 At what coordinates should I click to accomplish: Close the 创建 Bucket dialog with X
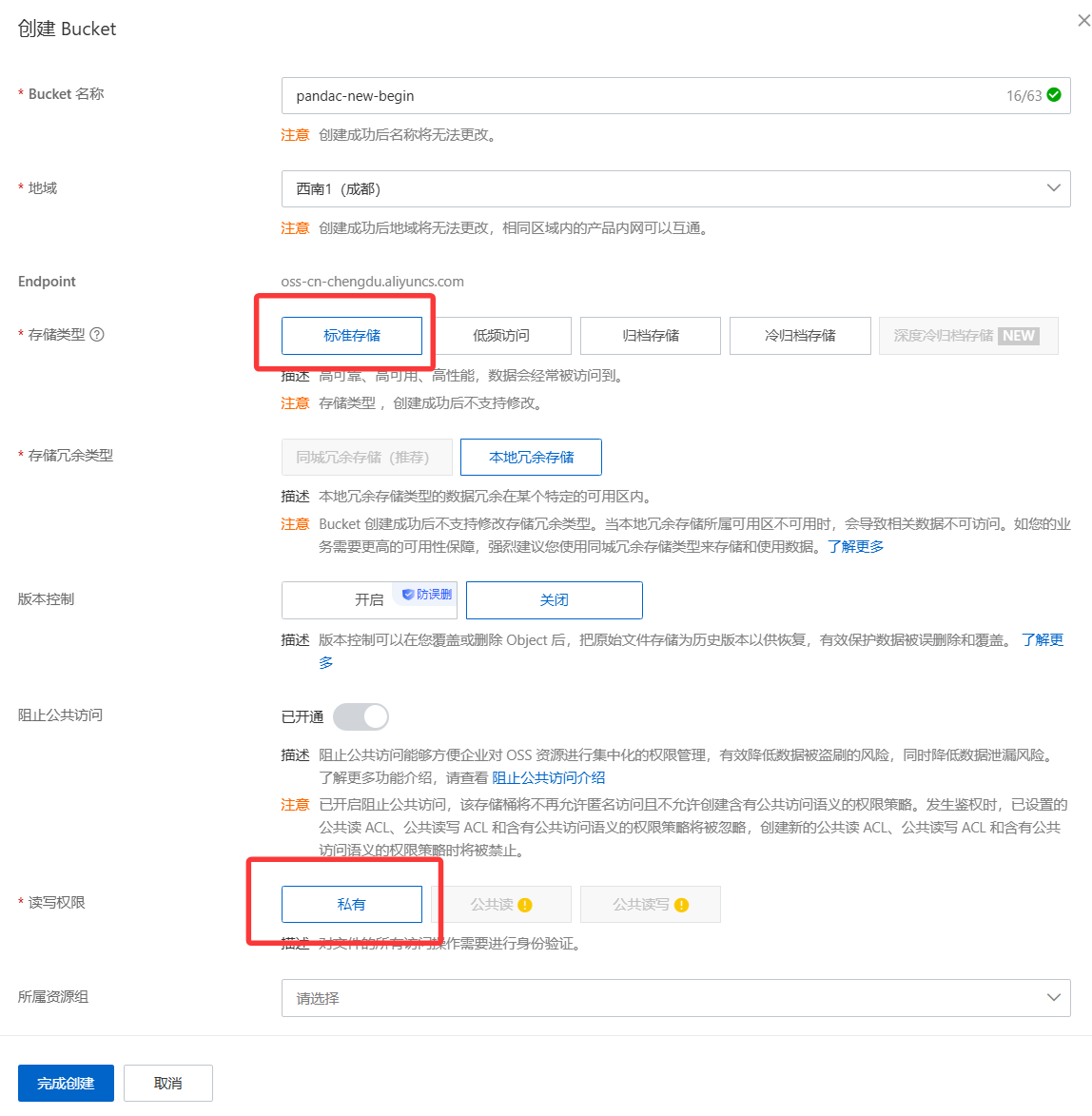(x=1082, y=21)
